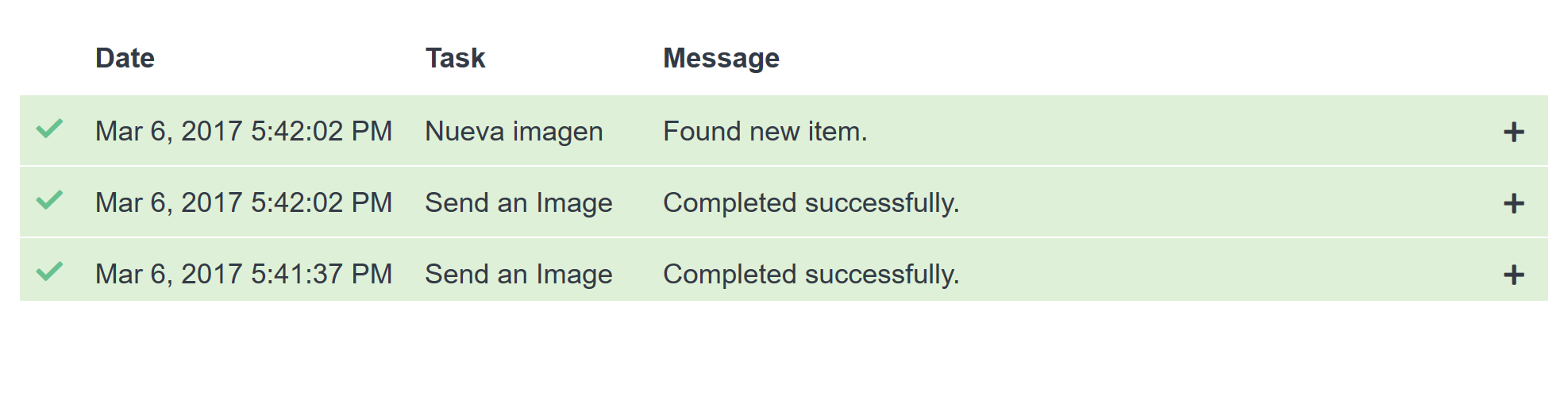
Task: Expand the 5:41:37 PM log entry using plus
Action: click(1513, 275)
